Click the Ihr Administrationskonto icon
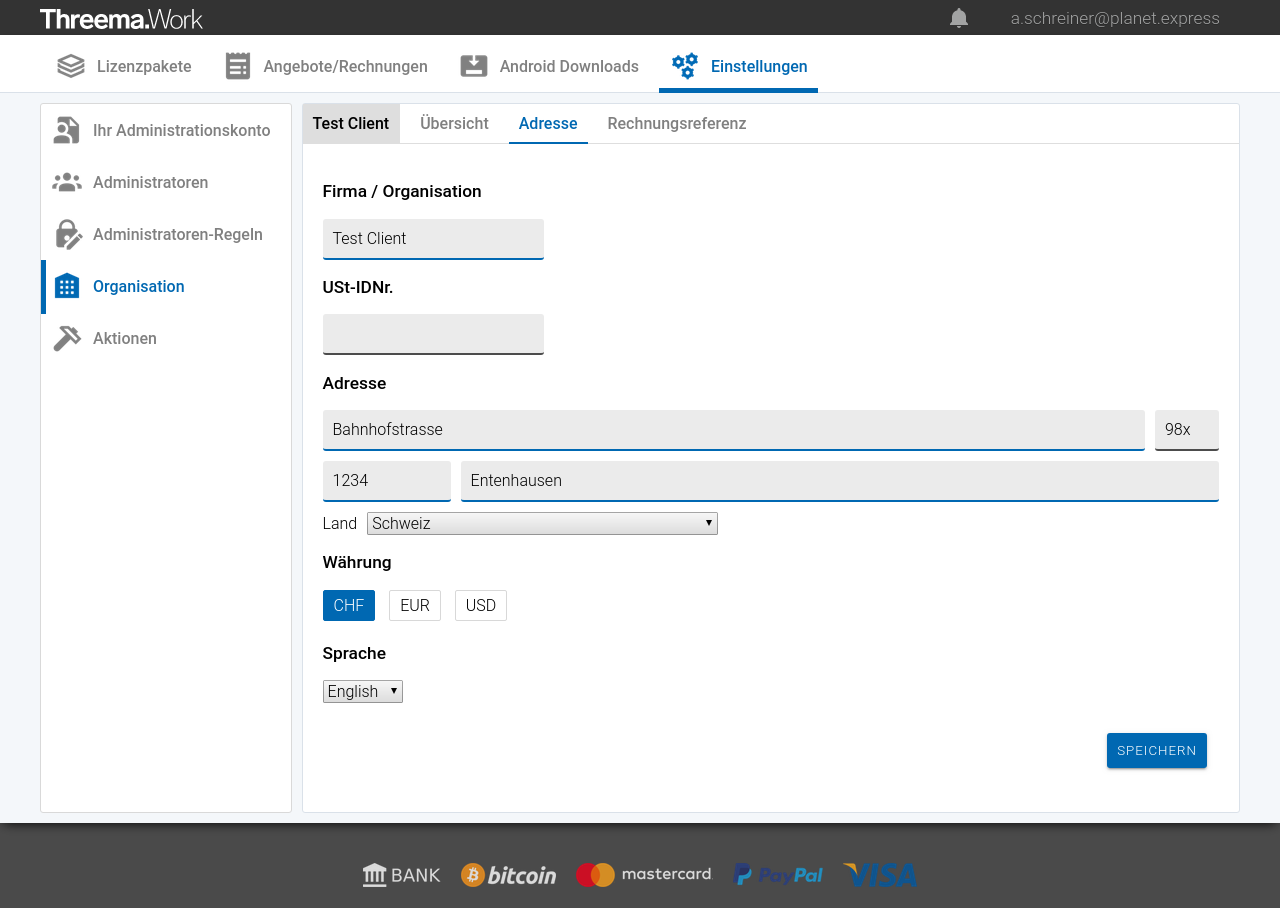Screen dimensions: 1280x908 67,130
